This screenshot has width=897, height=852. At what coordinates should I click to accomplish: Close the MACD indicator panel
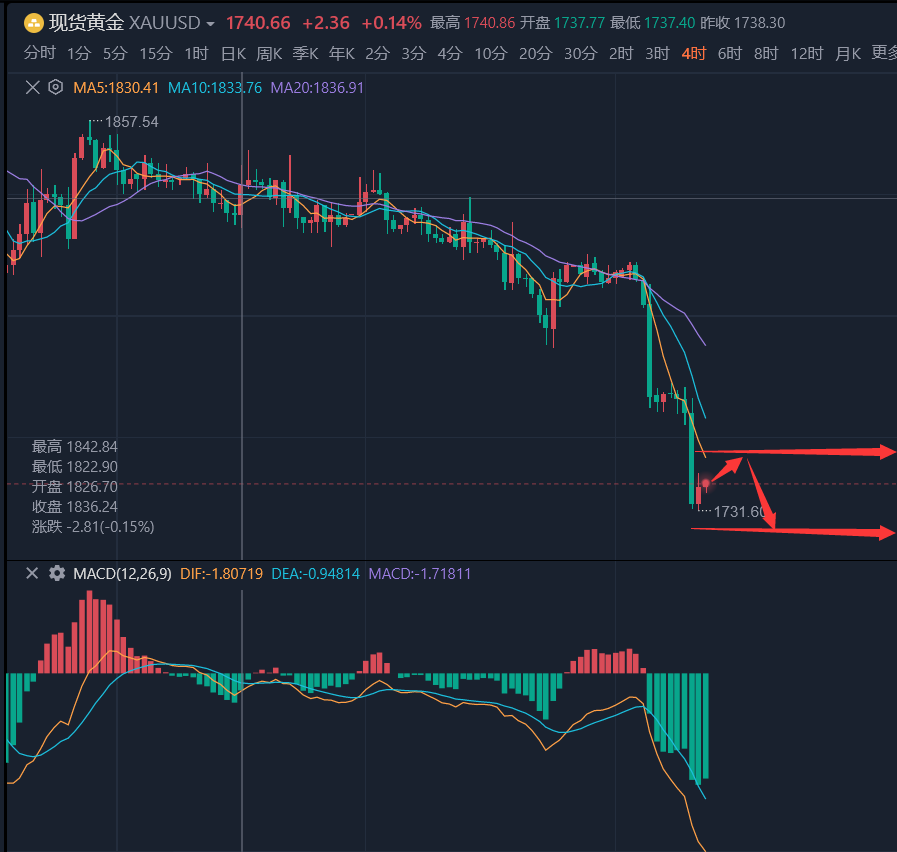[x=32, y=573]
